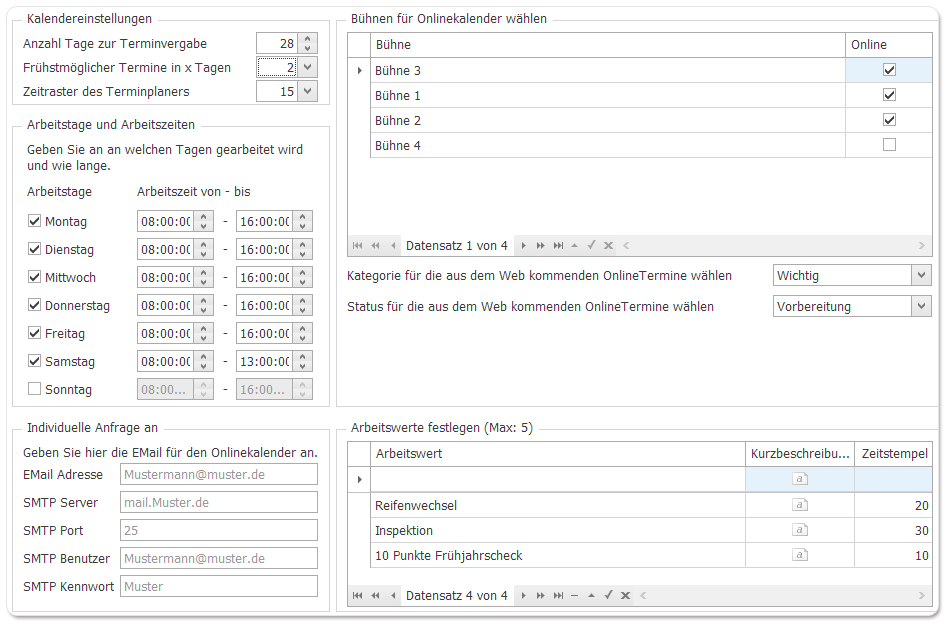Uncheck Online for Bühne 1

coord(889,95)
